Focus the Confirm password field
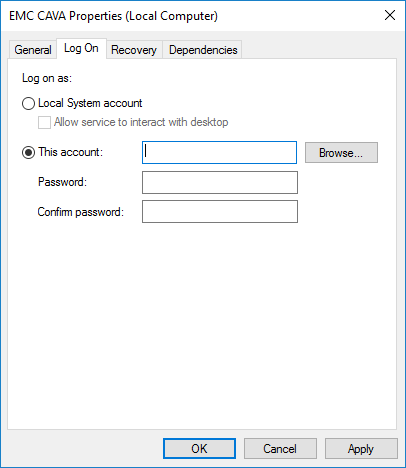Screen dimensions: 406x468 (220, 211)
